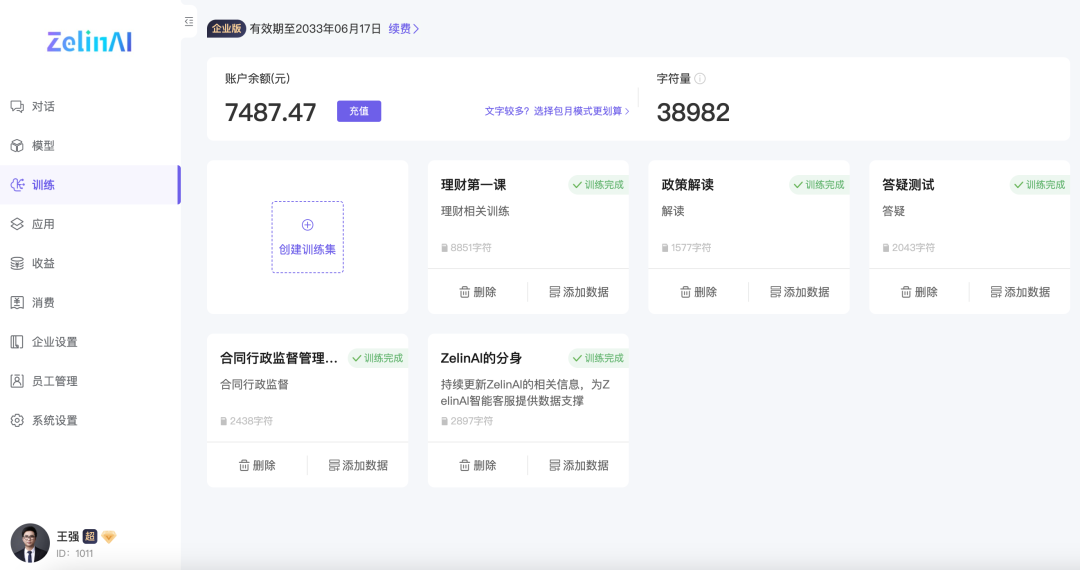Open the 政策解读 training set title
The width and height of the screenshot is (1080, 570).
click(x=687, y=184)
